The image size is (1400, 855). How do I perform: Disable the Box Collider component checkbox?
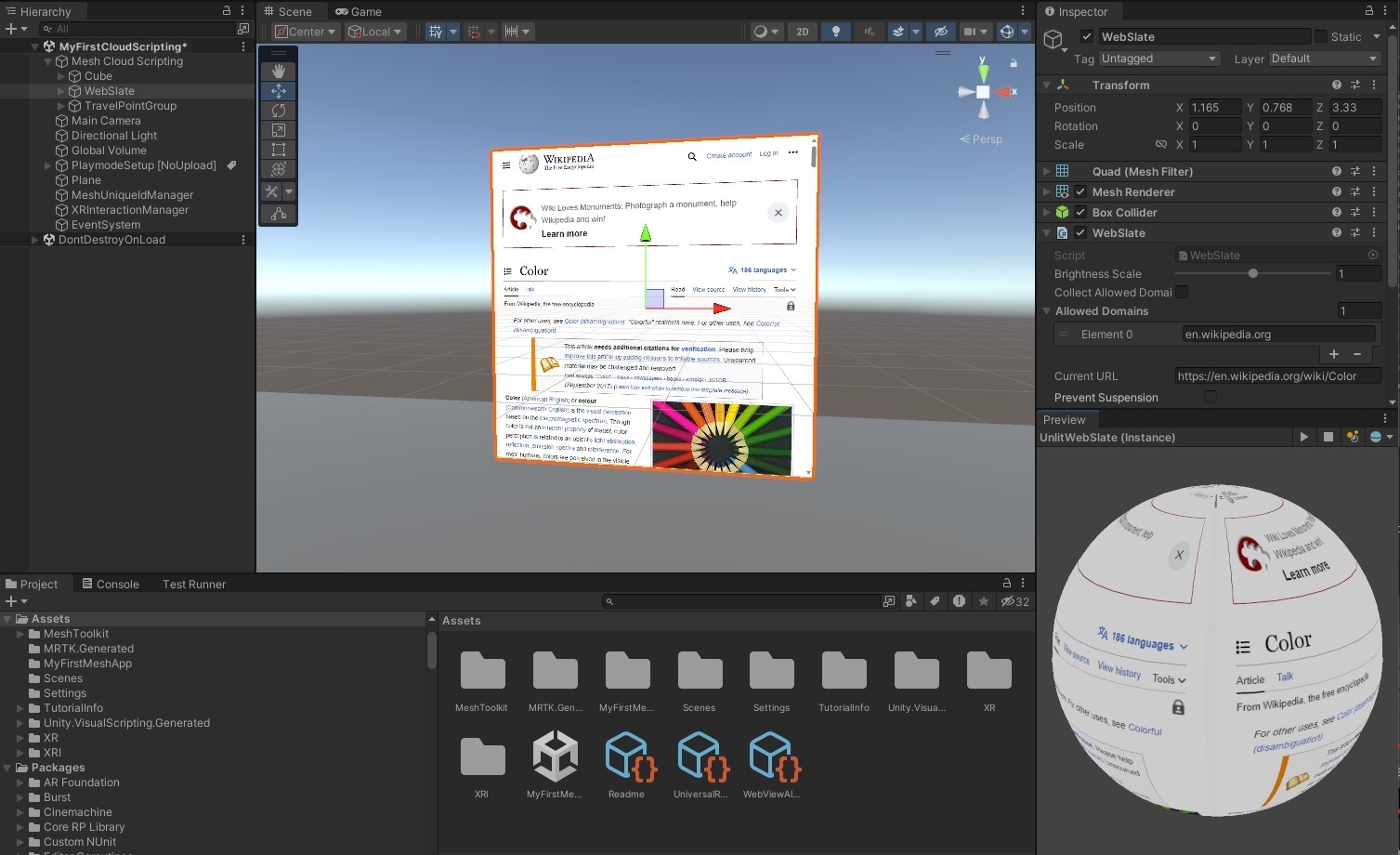[x=1080, y=212]
